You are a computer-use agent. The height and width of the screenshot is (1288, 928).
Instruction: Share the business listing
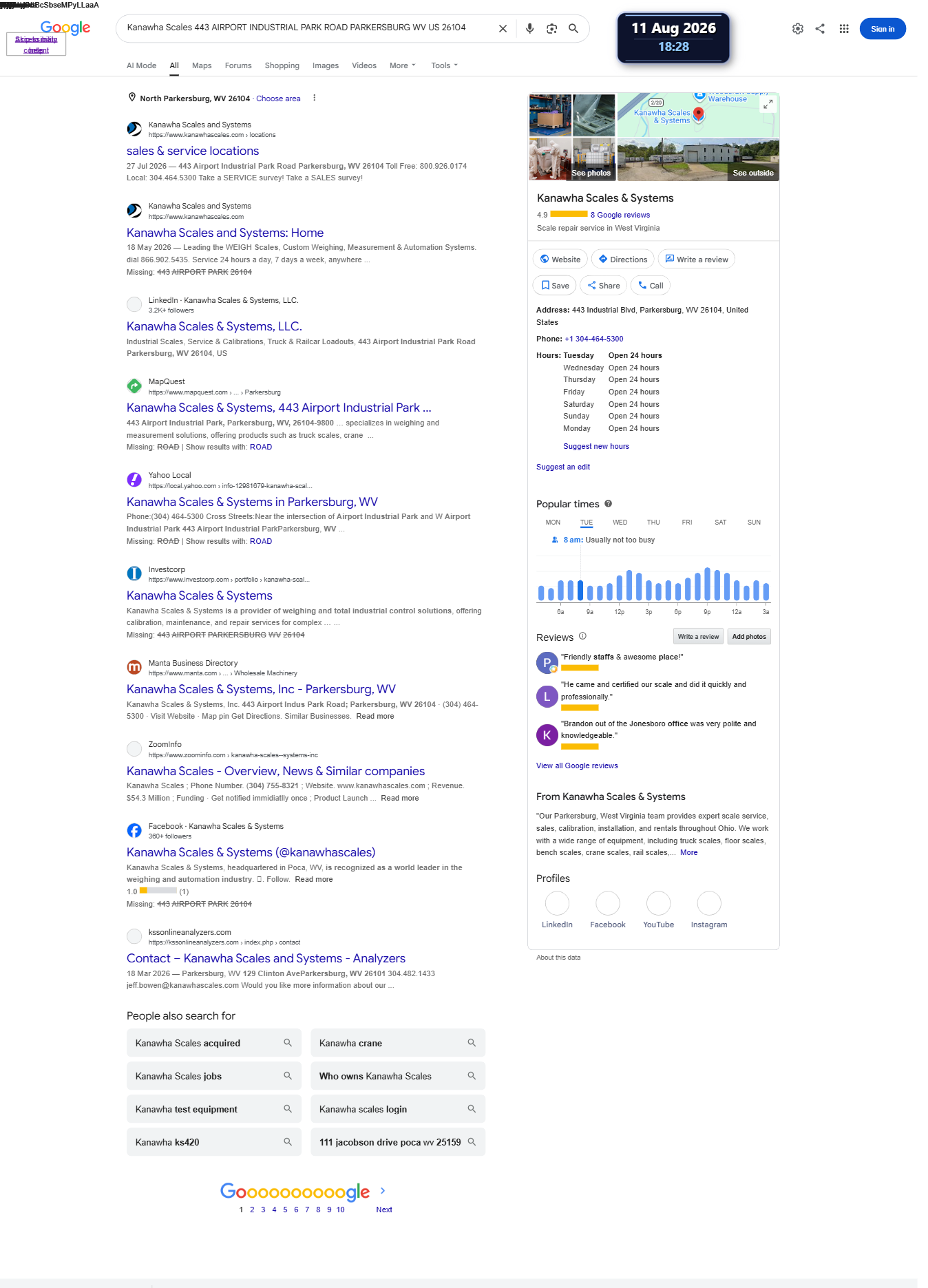click(x=603, y=286)
